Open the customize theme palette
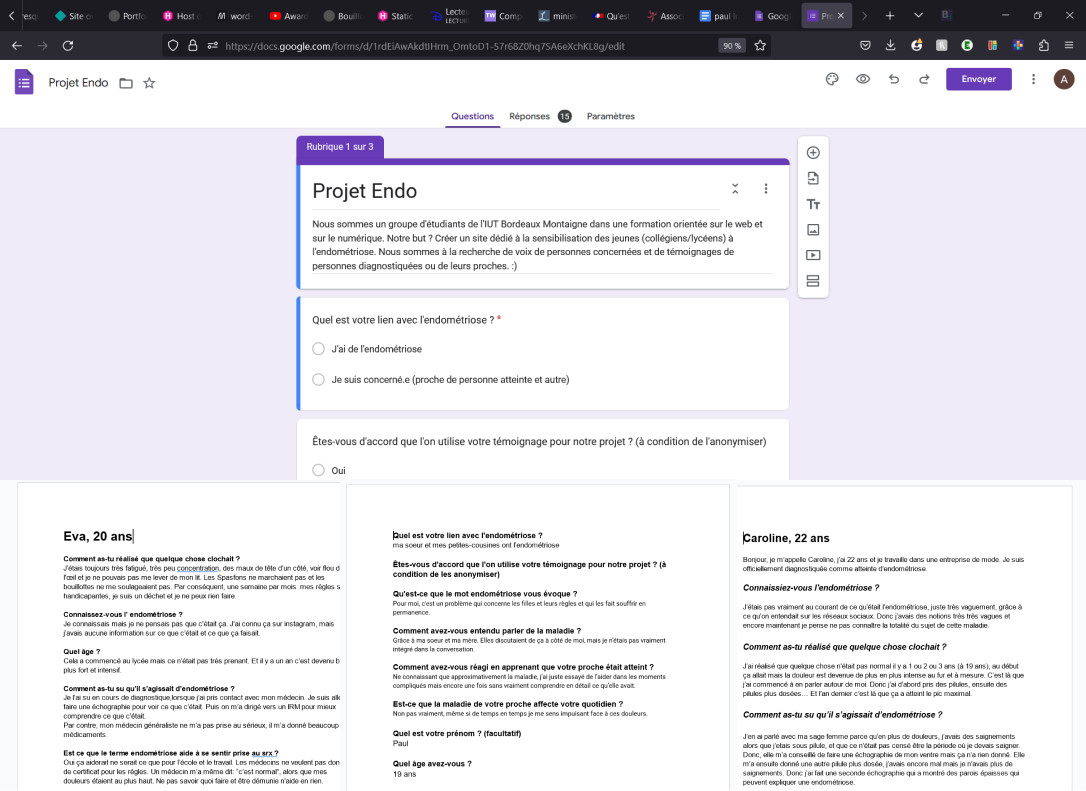1086x791 pixels. click(x=831, y=80)
